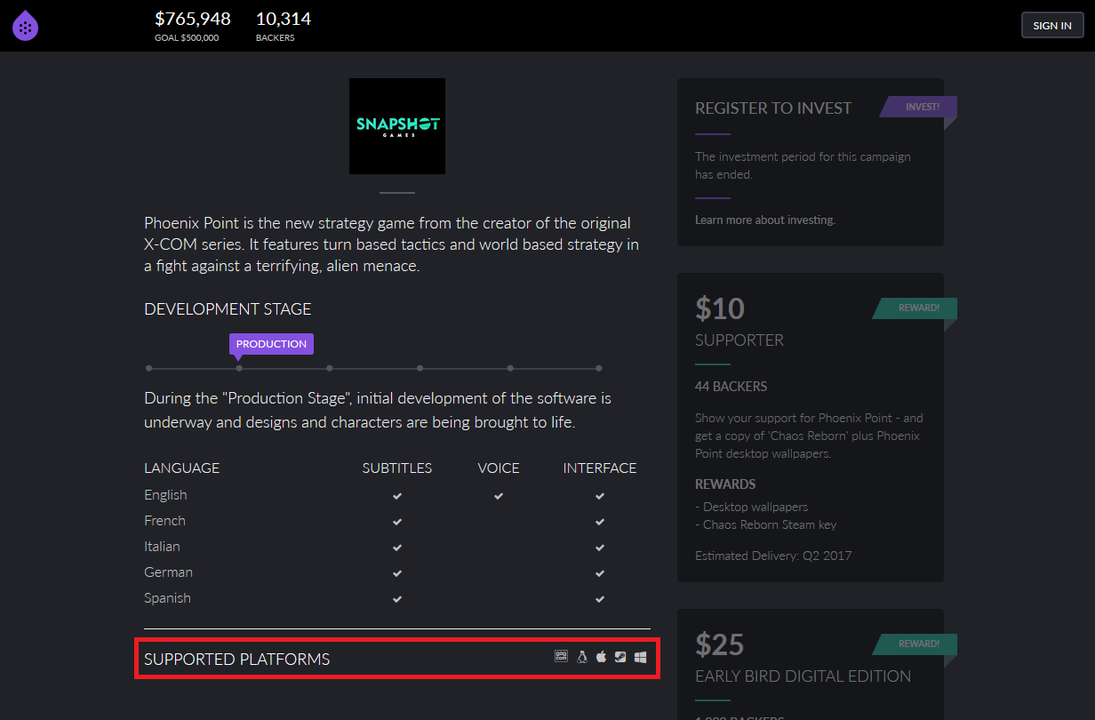Screen dimensions: 1095x720
Task: Click the PRODUCTION stage label
Action: coord(271,344)
